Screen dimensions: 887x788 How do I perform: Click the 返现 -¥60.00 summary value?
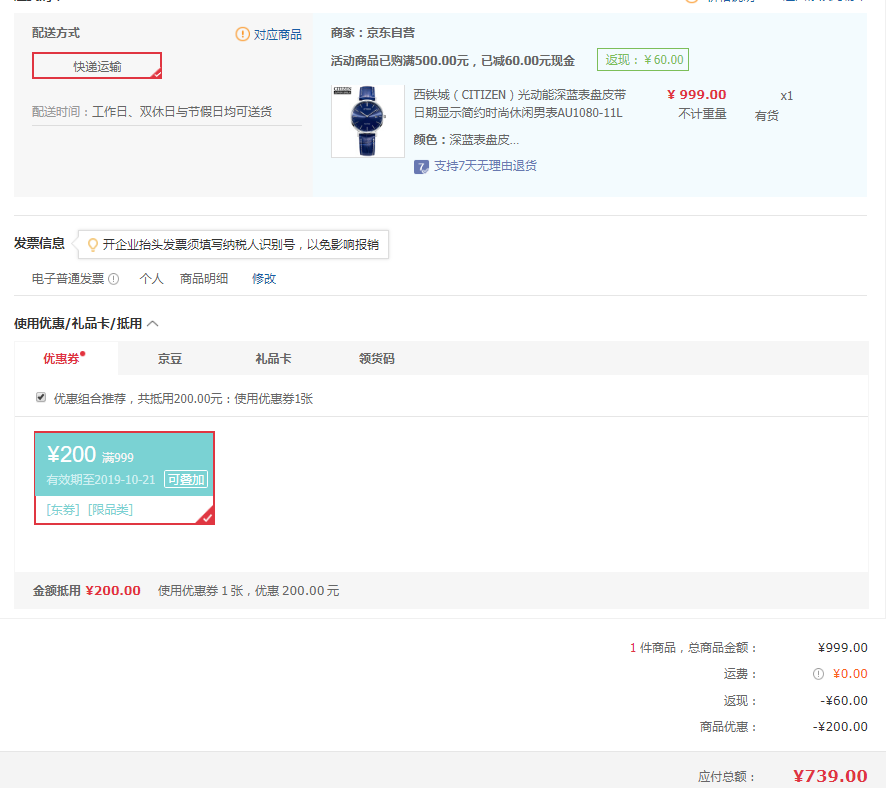(843, 701)
